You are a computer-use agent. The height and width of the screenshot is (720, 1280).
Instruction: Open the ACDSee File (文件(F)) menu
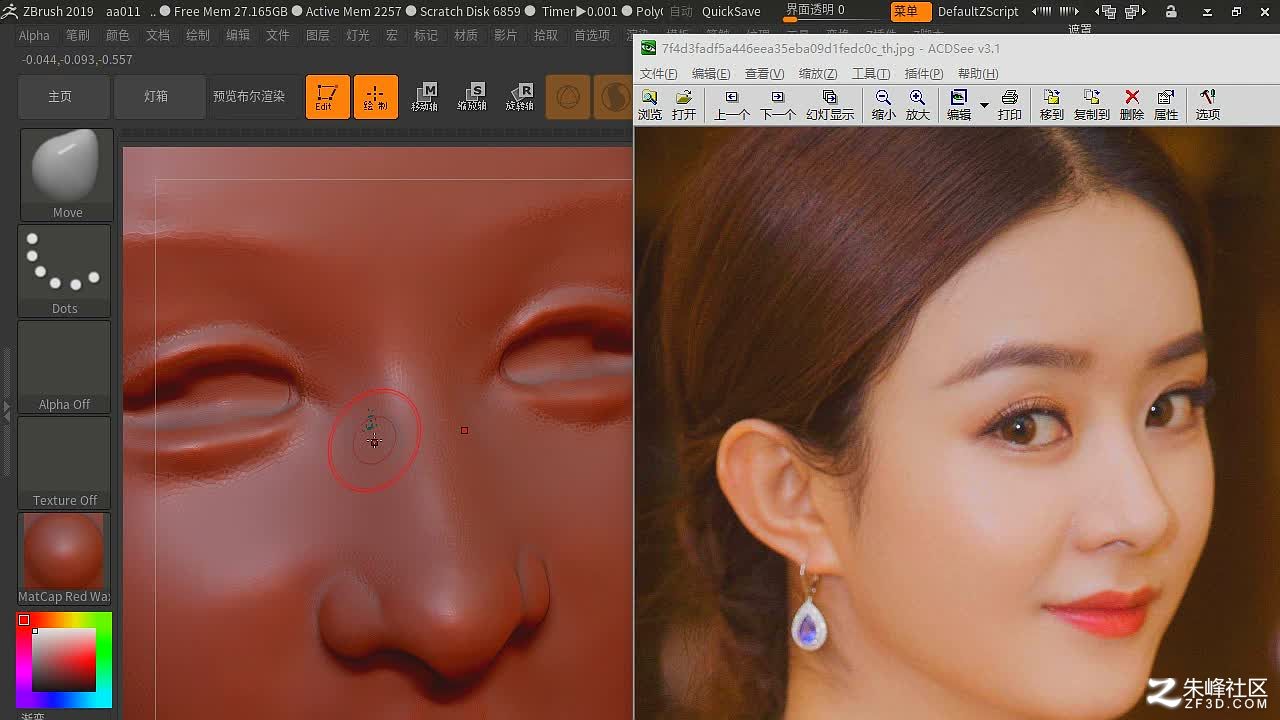[658, 74]
